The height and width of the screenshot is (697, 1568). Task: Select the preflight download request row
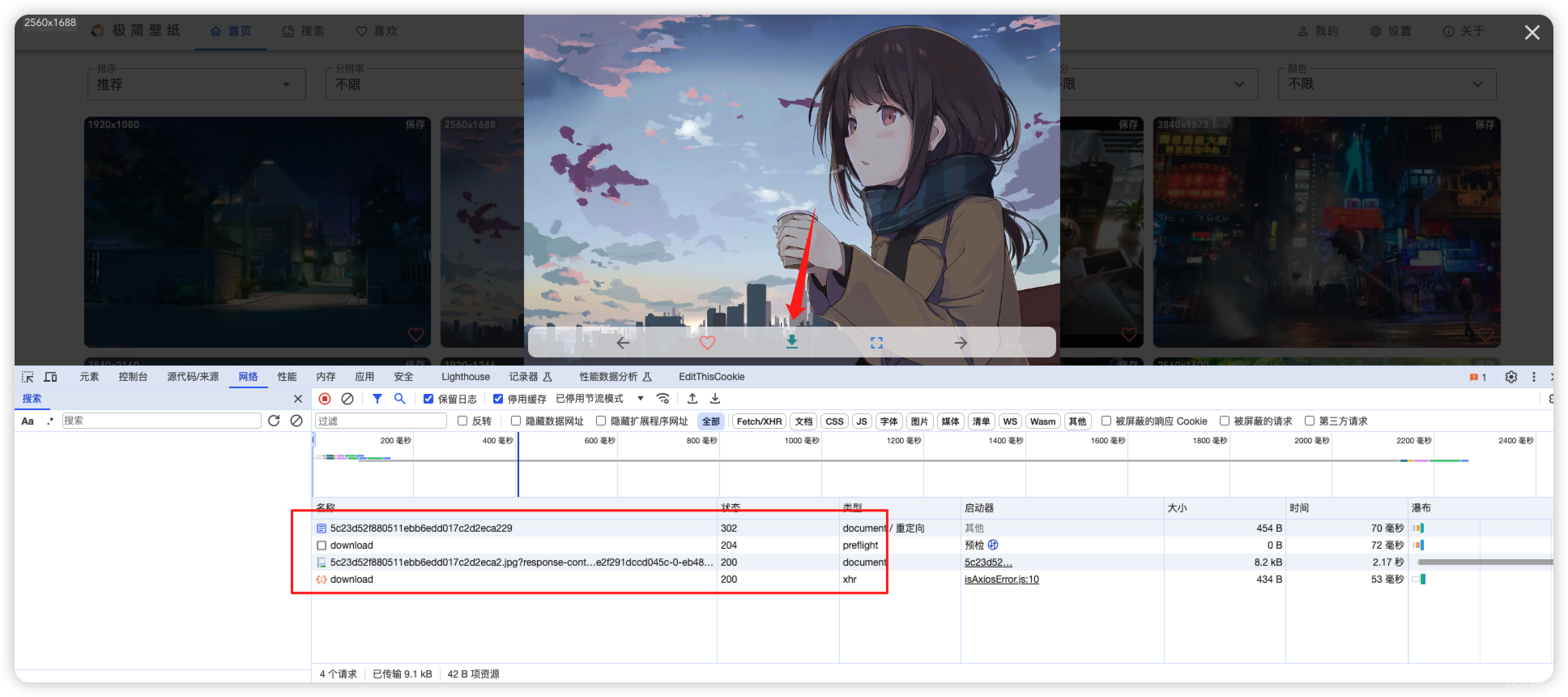pyautogui.click(x=931, y=545)
